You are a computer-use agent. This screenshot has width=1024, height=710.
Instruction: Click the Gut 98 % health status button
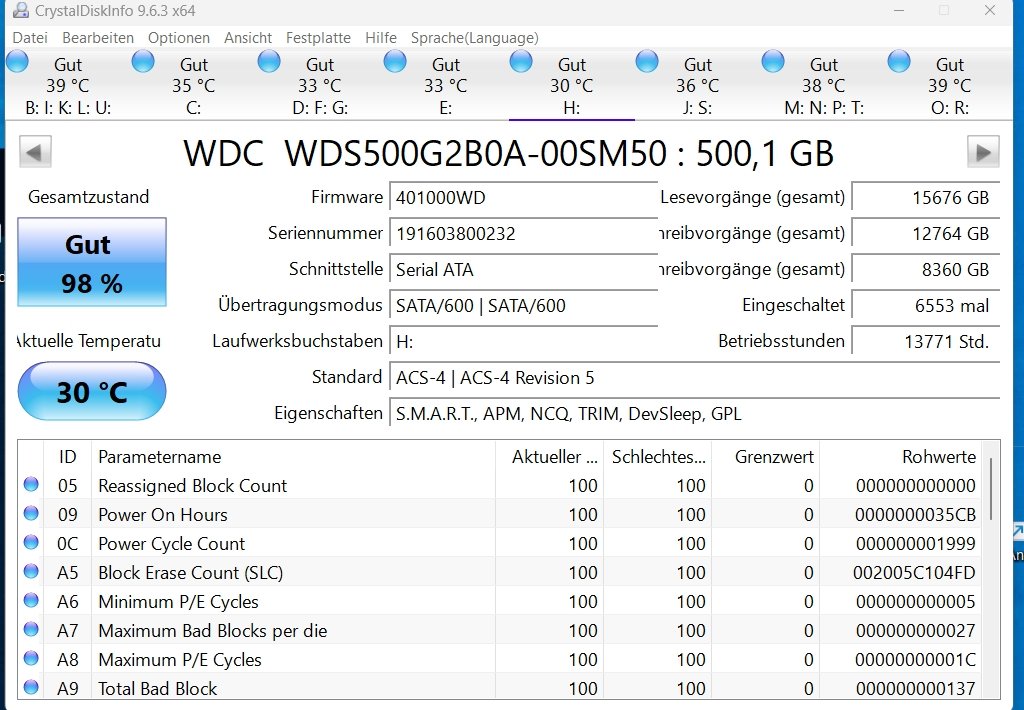(92, 263)
